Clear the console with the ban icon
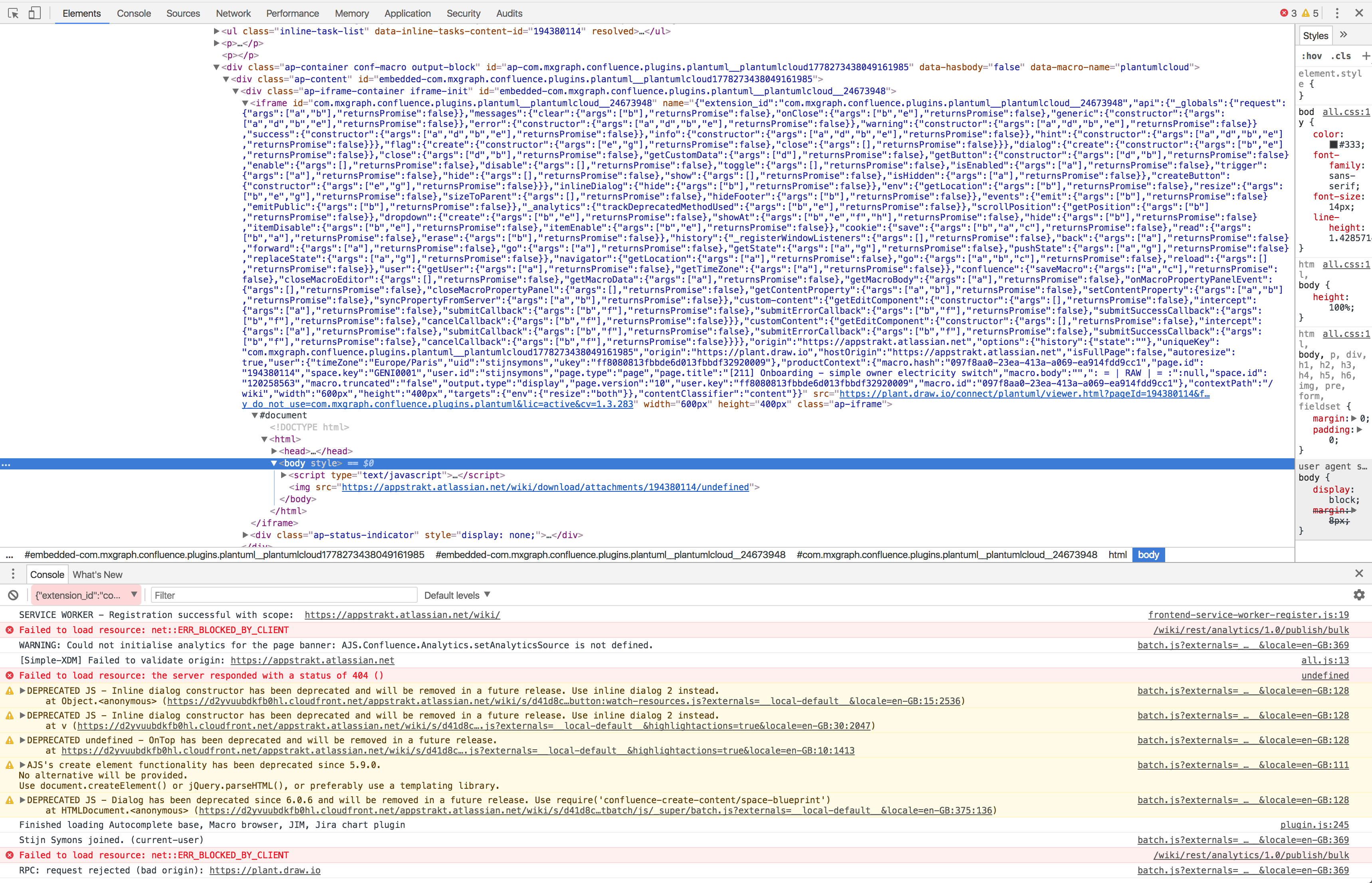Image resolution: width=1372 pixels, height=883 pixels. [13, 595]
